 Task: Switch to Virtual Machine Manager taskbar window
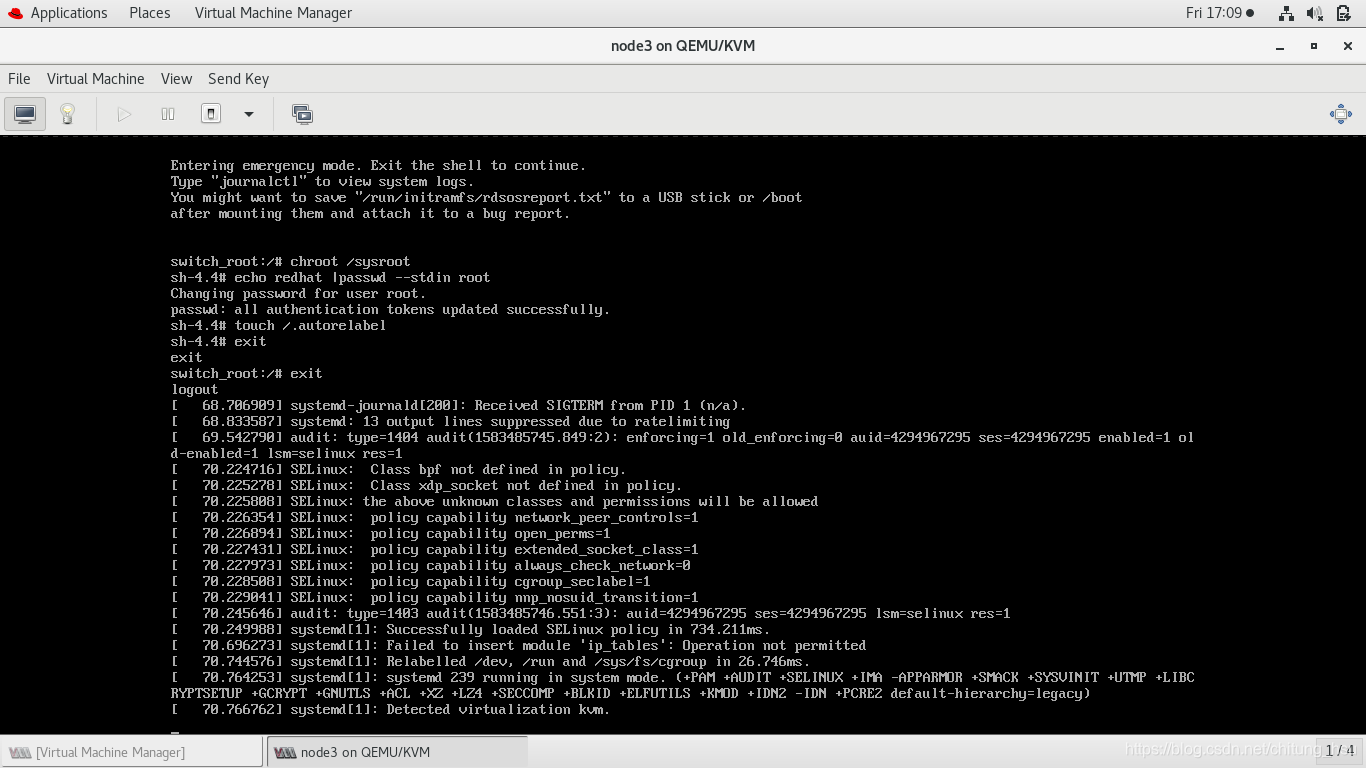click(x=132, y=752)
